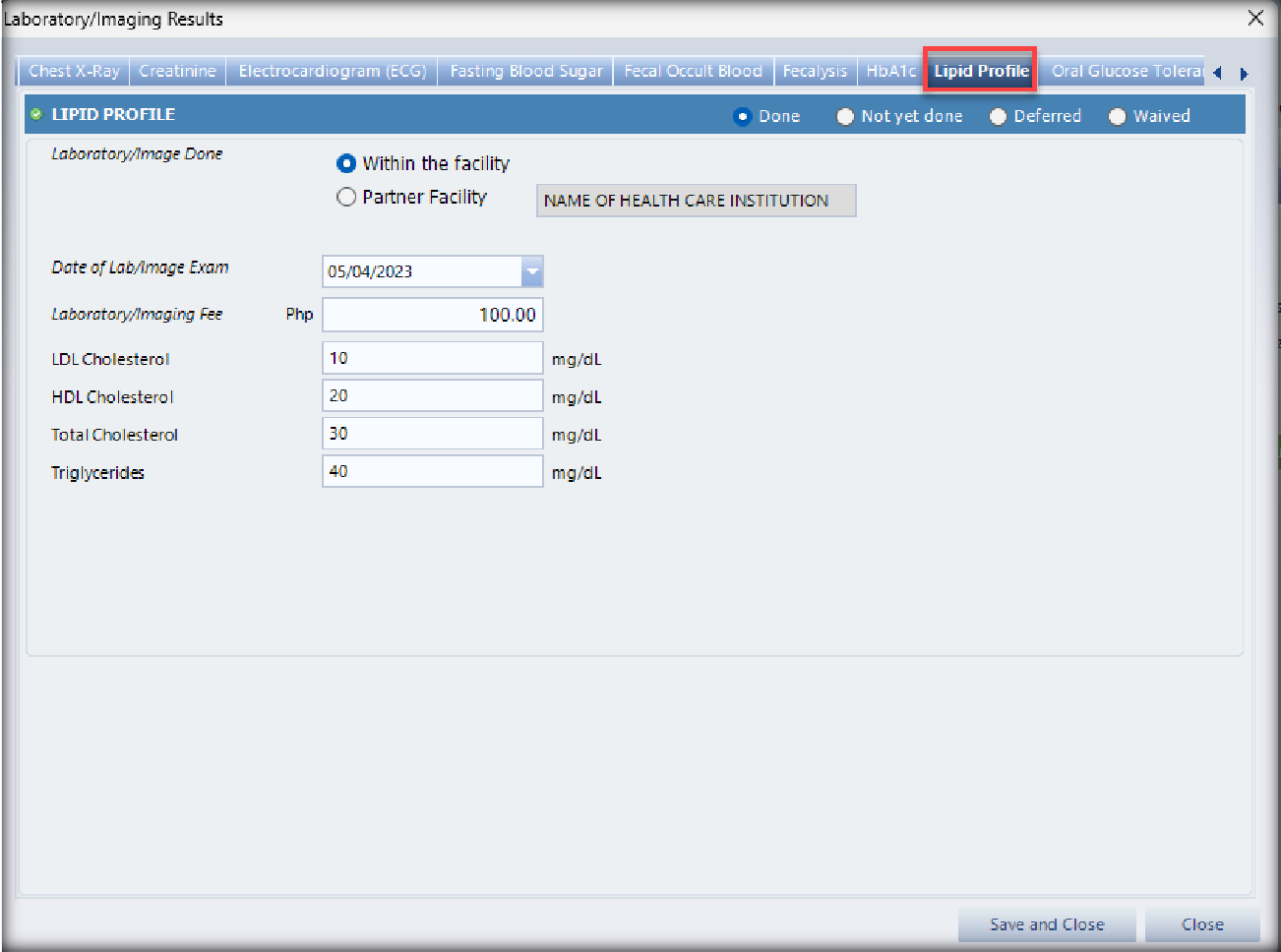Switch to the Chest X-Ray tab
Screen dimensions: 1281x952
(74, 71)
